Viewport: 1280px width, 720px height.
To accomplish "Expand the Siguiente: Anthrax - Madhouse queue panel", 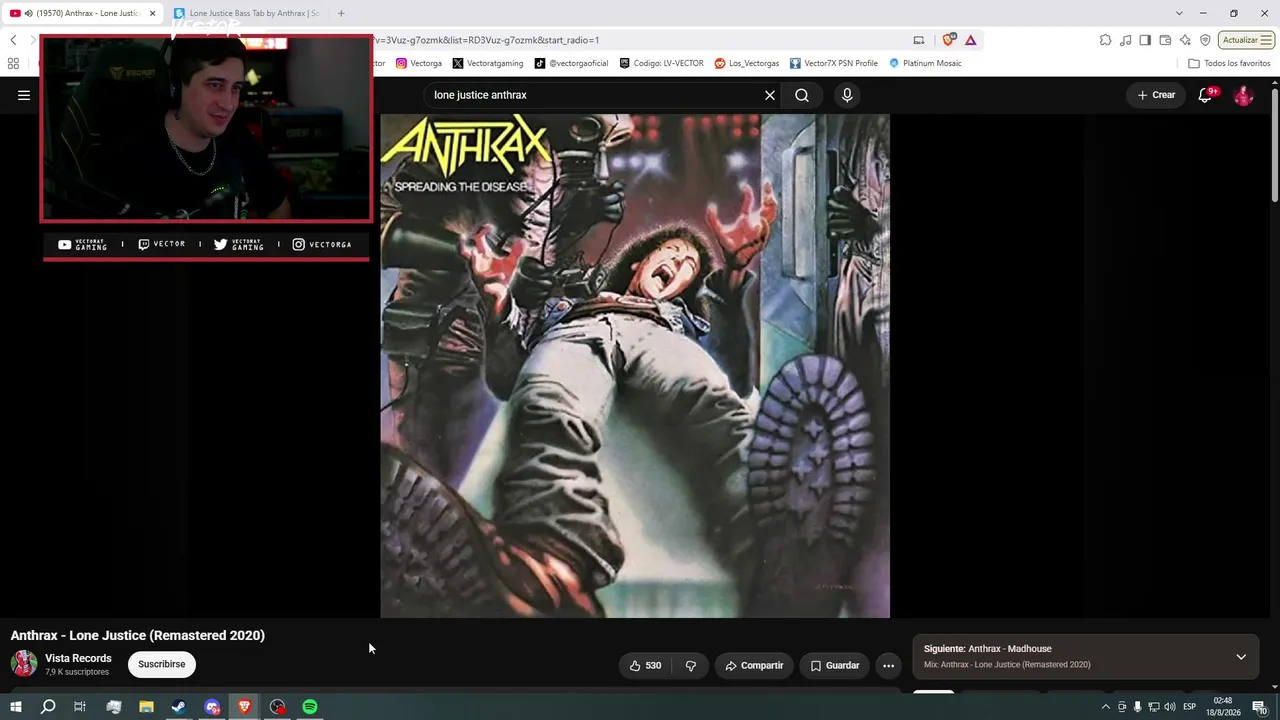I will (x=1241, y=657).
